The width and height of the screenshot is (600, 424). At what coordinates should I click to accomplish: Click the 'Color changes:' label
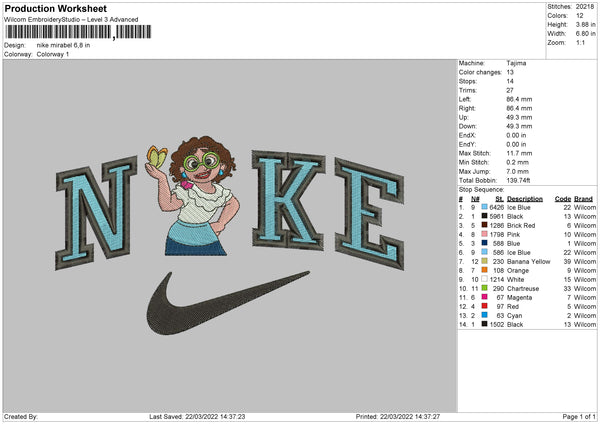480,72
